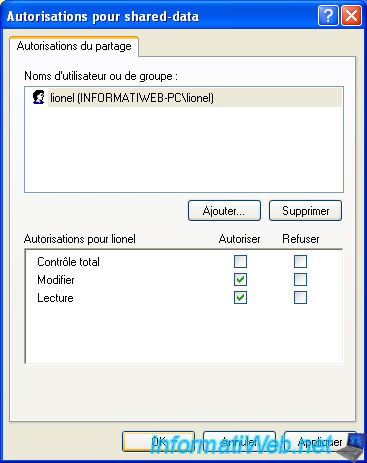Cancel using the Annuler button
367x463 pixels.
(239, 442)
